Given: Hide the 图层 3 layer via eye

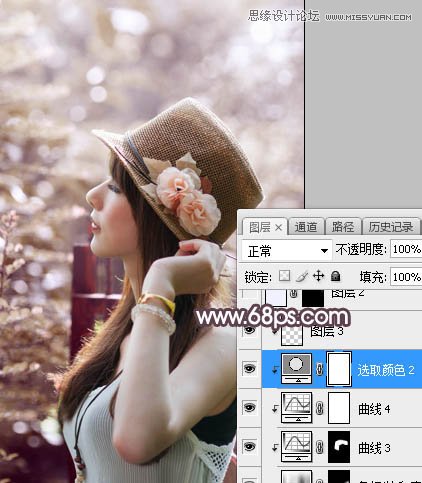Looking at the screenshot, I should (249, 330).
